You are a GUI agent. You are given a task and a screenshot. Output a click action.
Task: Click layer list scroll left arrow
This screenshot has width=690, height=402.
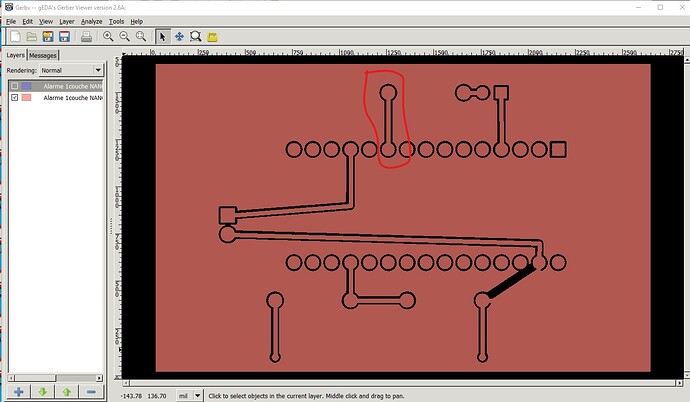(11, 378)
